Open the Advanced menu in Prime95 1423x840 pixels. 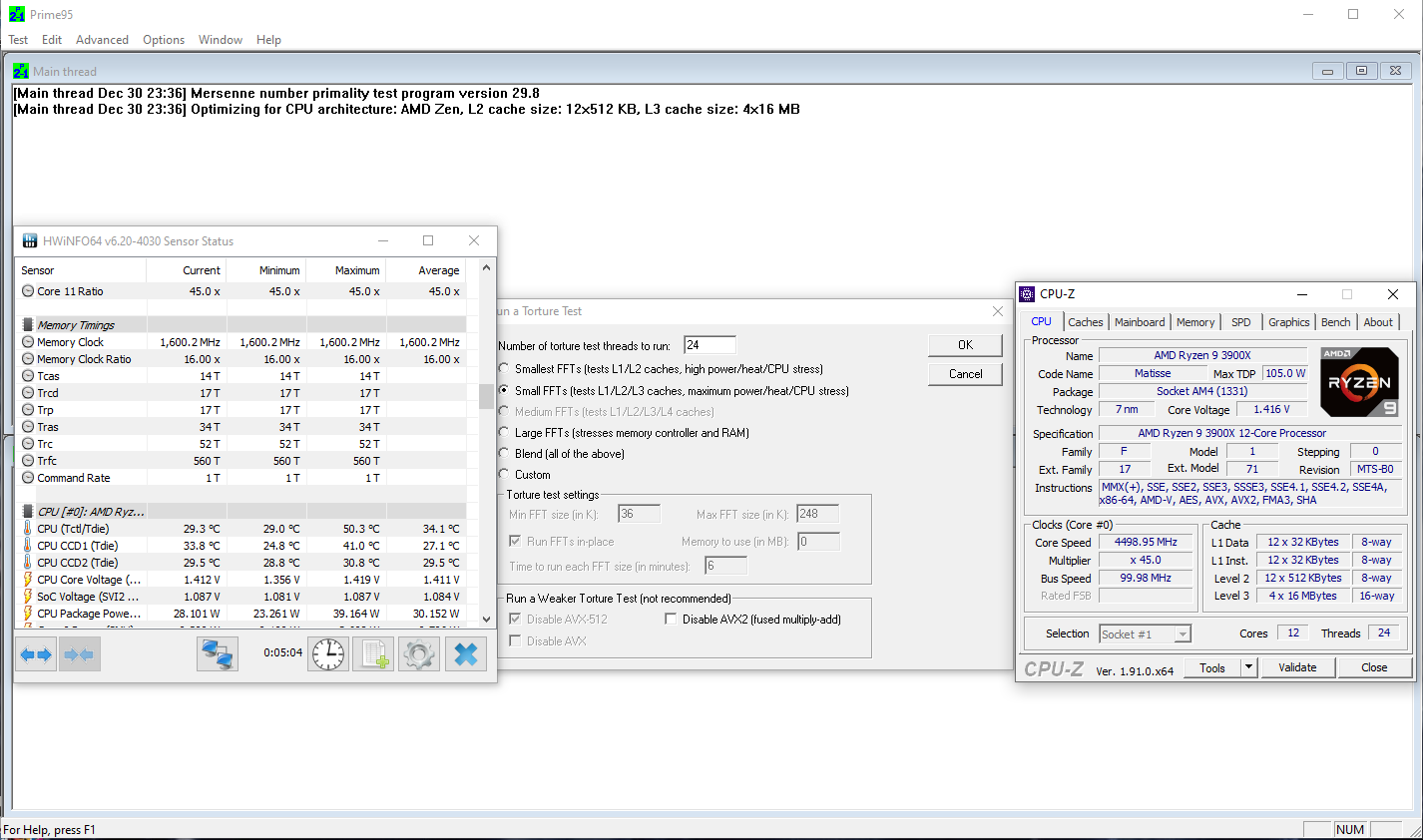click(x=102, y=40)
